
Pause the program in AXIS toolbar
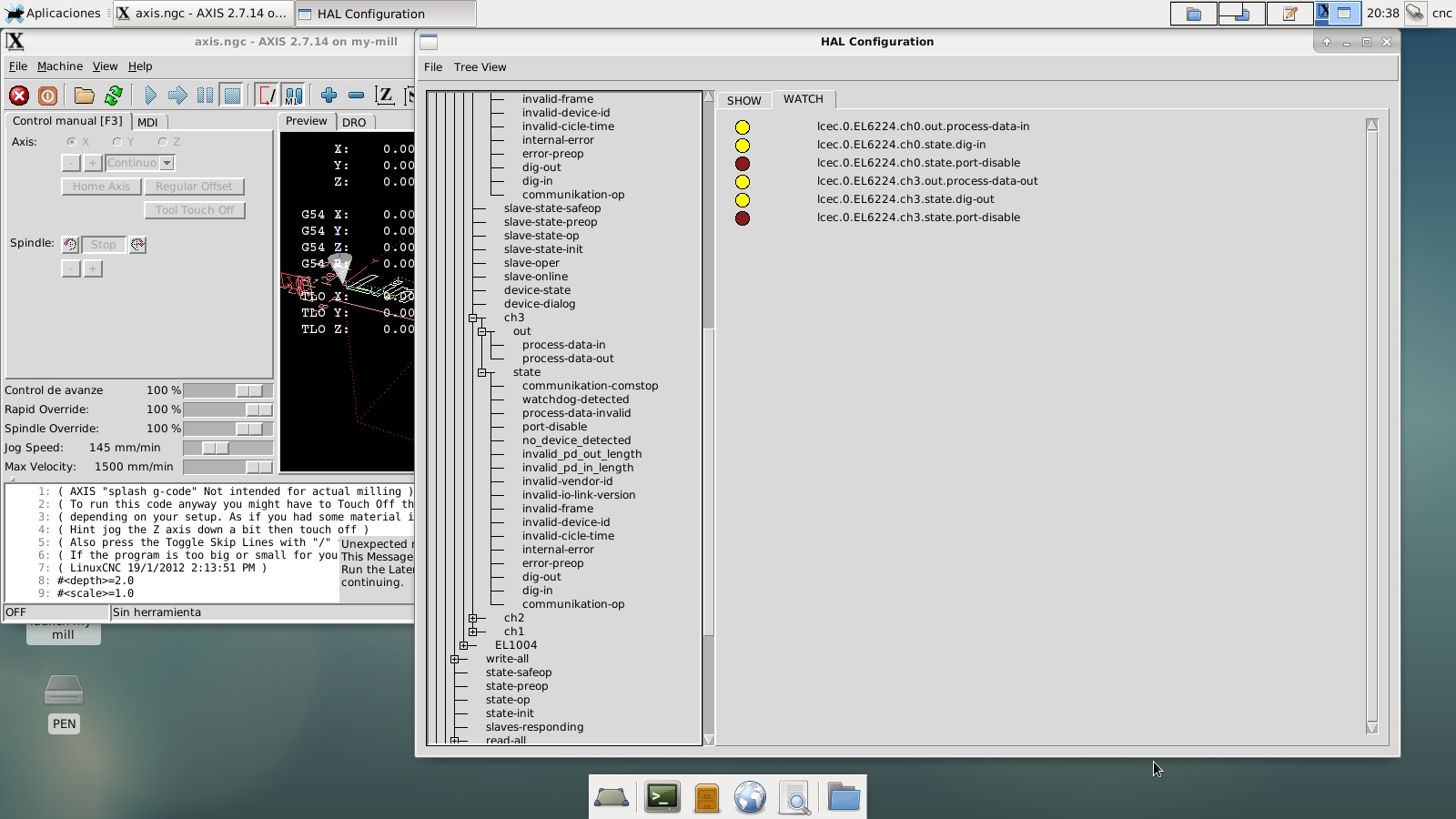coord(205,96)
